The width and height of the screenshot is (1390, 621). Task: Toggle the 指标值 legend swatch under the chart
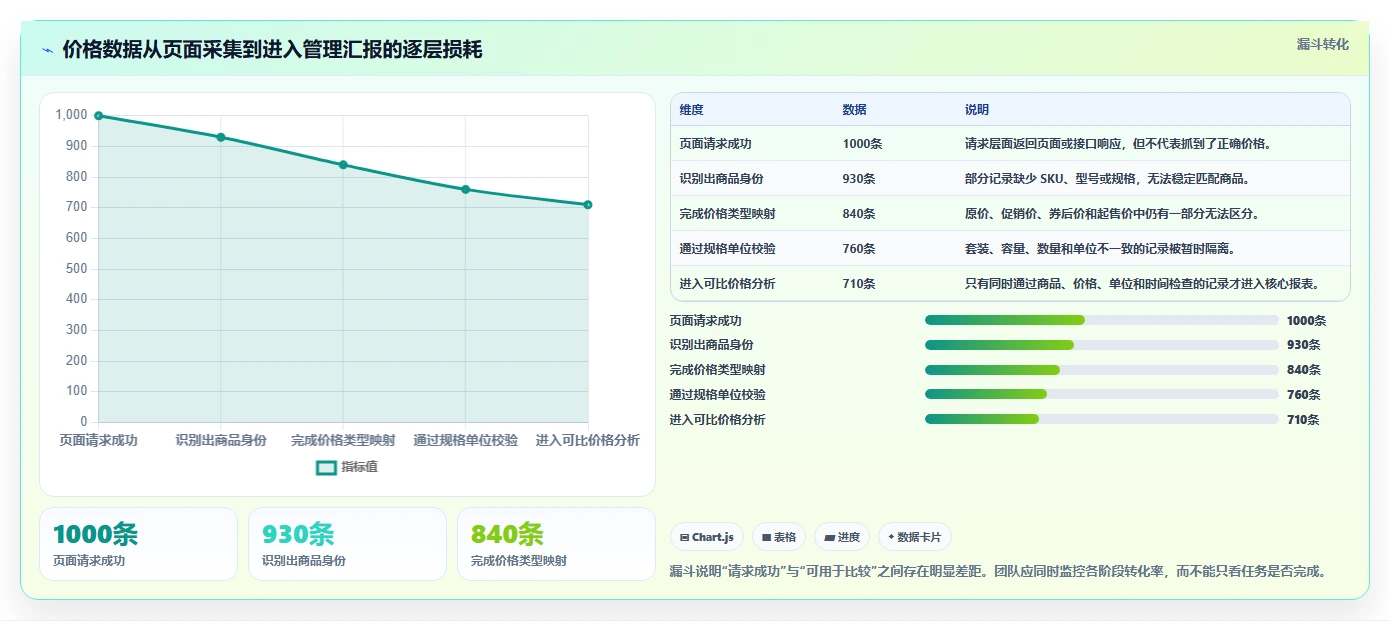tap(326, 467)
